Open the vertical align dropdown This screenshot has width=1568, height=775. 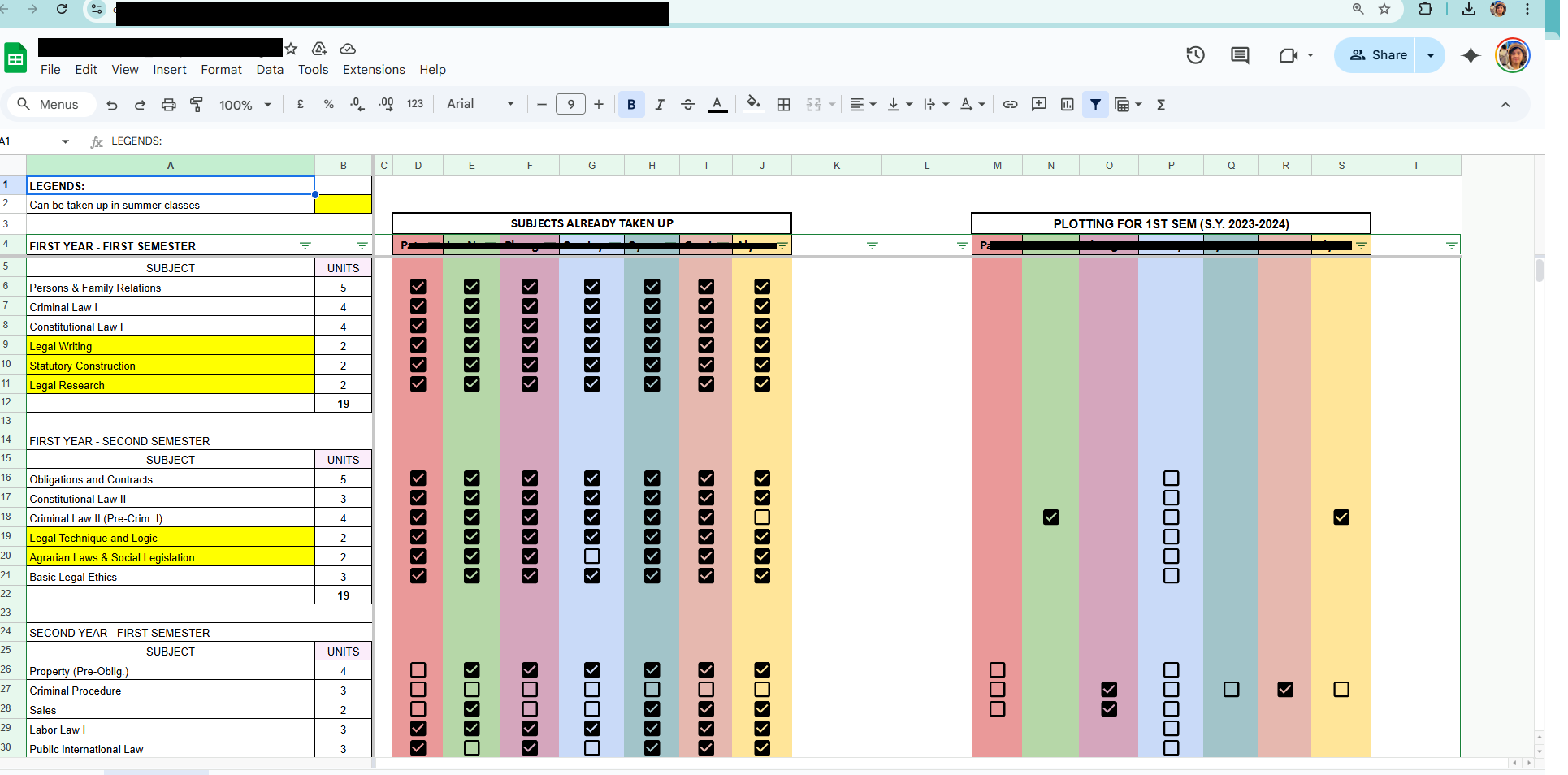(x=900, y=105)
